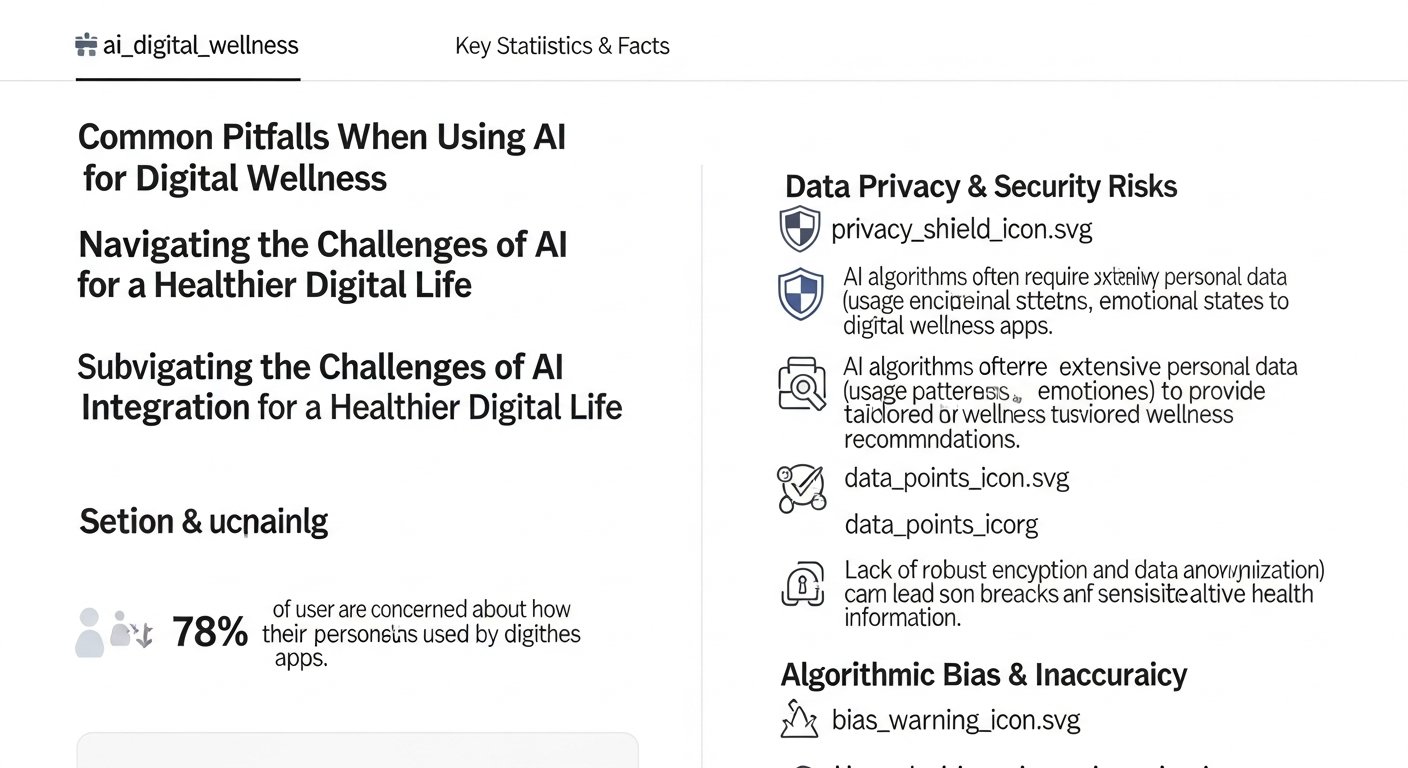Select the bias_warning_icon.svg triangle icon

coord(800,719)
